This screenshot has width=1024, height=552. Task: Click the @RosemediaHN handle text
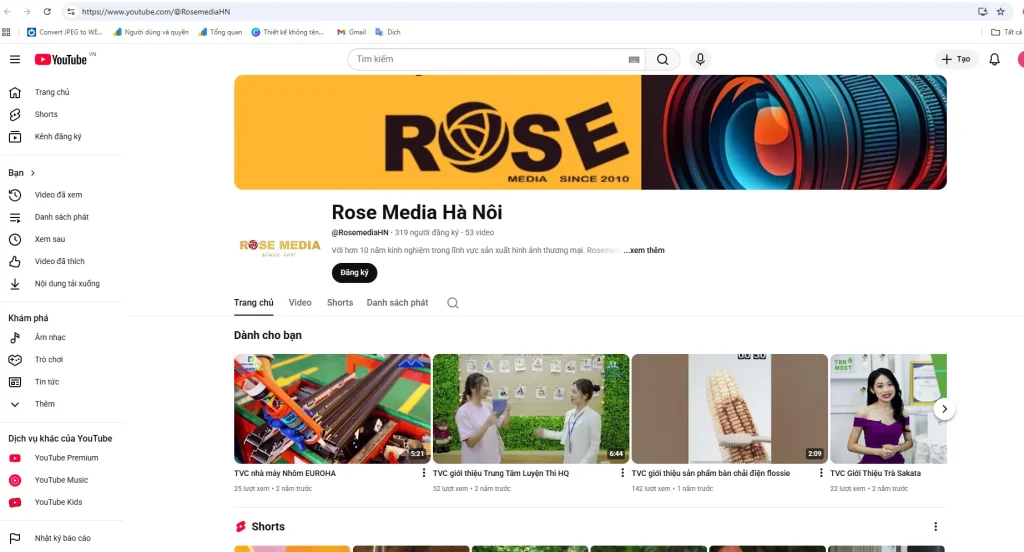360,233
